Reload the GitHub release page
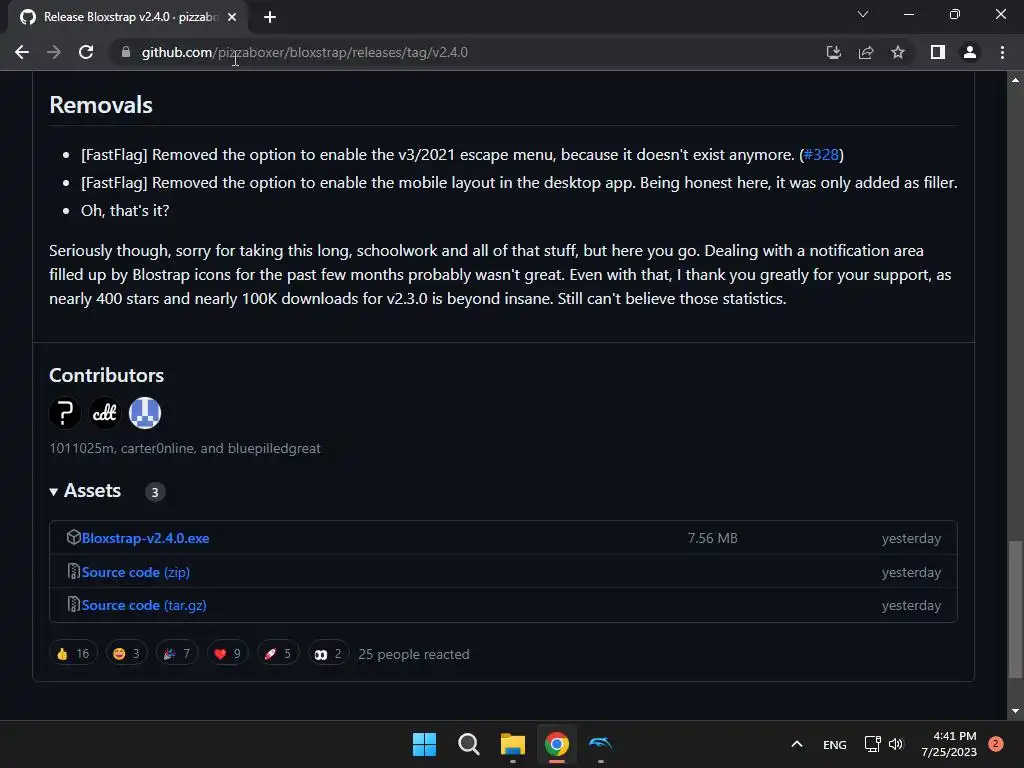The image size is (1024, 768). pyautogui.click(x=86, y=52)
